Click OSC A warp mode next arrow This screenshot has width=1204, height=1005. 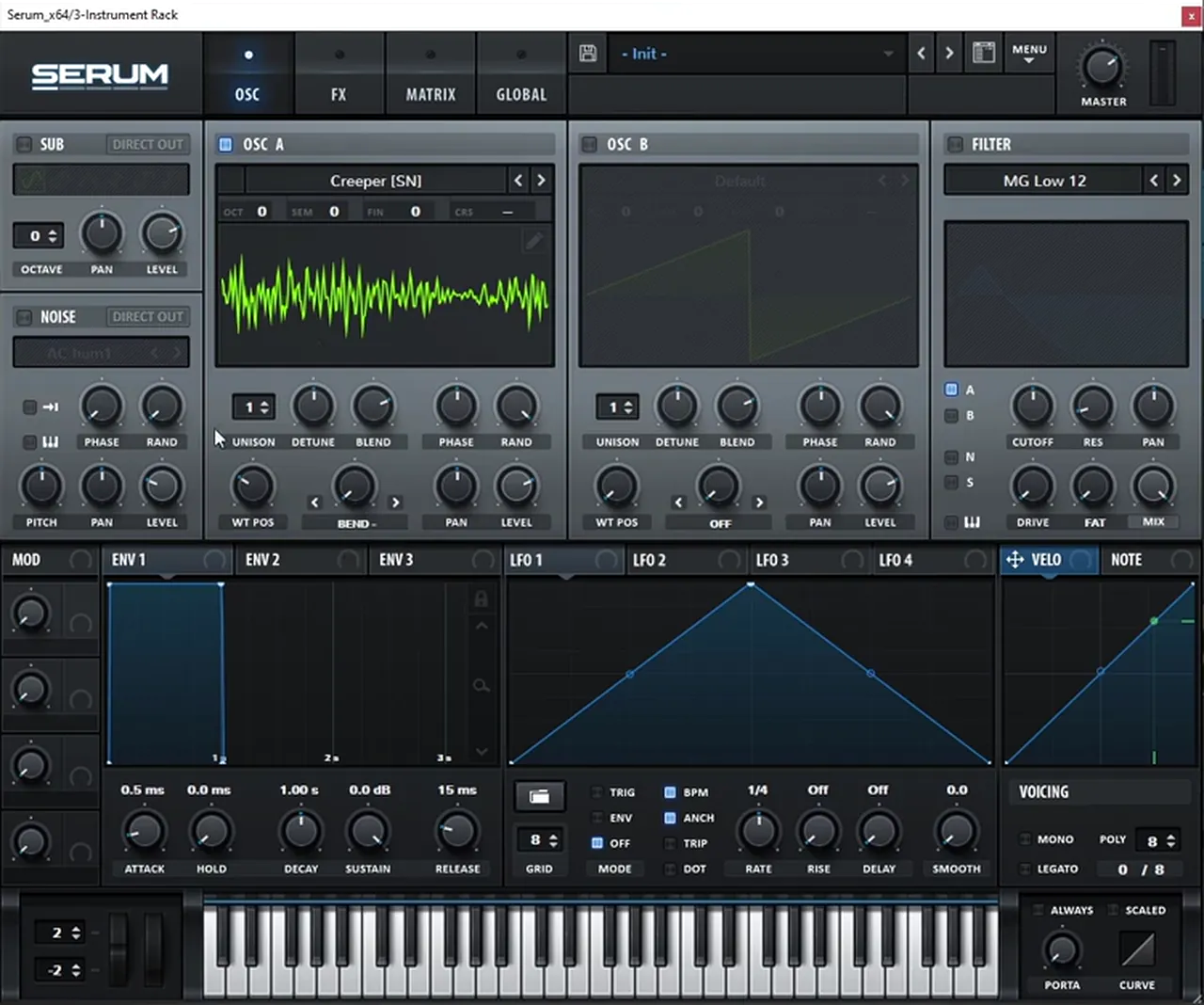396,502
